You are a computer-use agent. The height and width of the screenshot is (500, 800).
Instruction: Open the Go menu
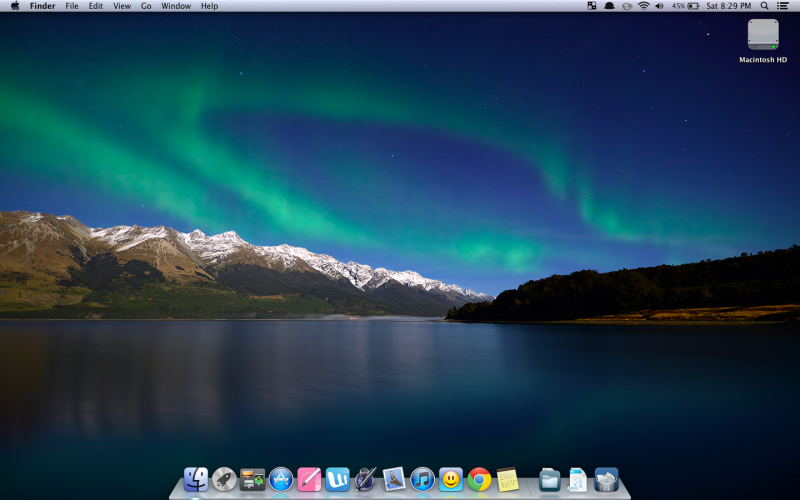(146, 6)
